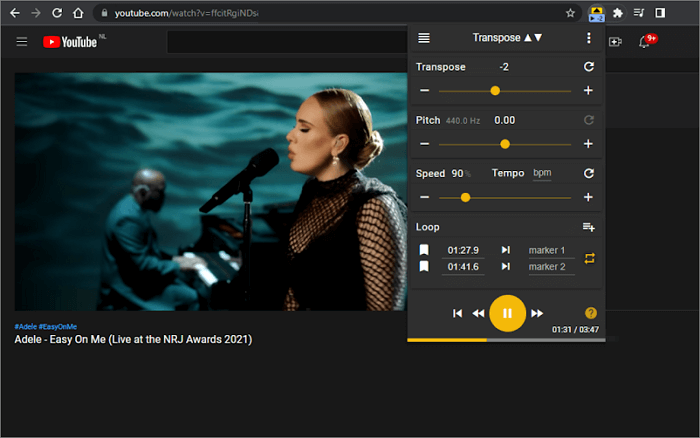Click the #Adele hashtag link
The height and width of the screenshot is (438, 700).
click(x=25, y=327)
